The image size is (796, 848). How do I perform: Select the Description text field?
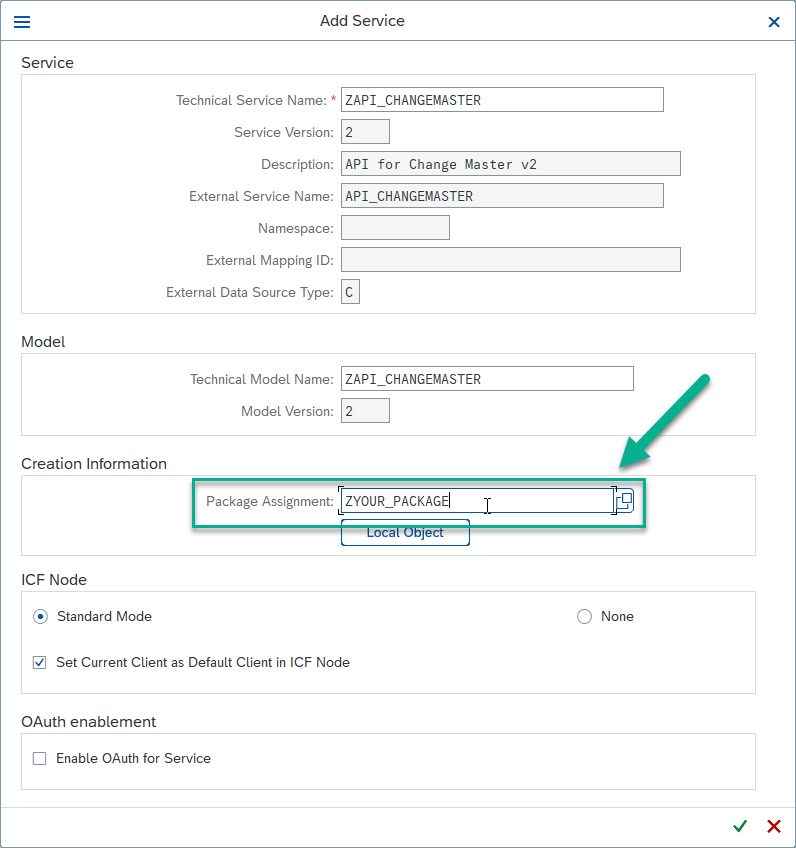coord(510,164)
